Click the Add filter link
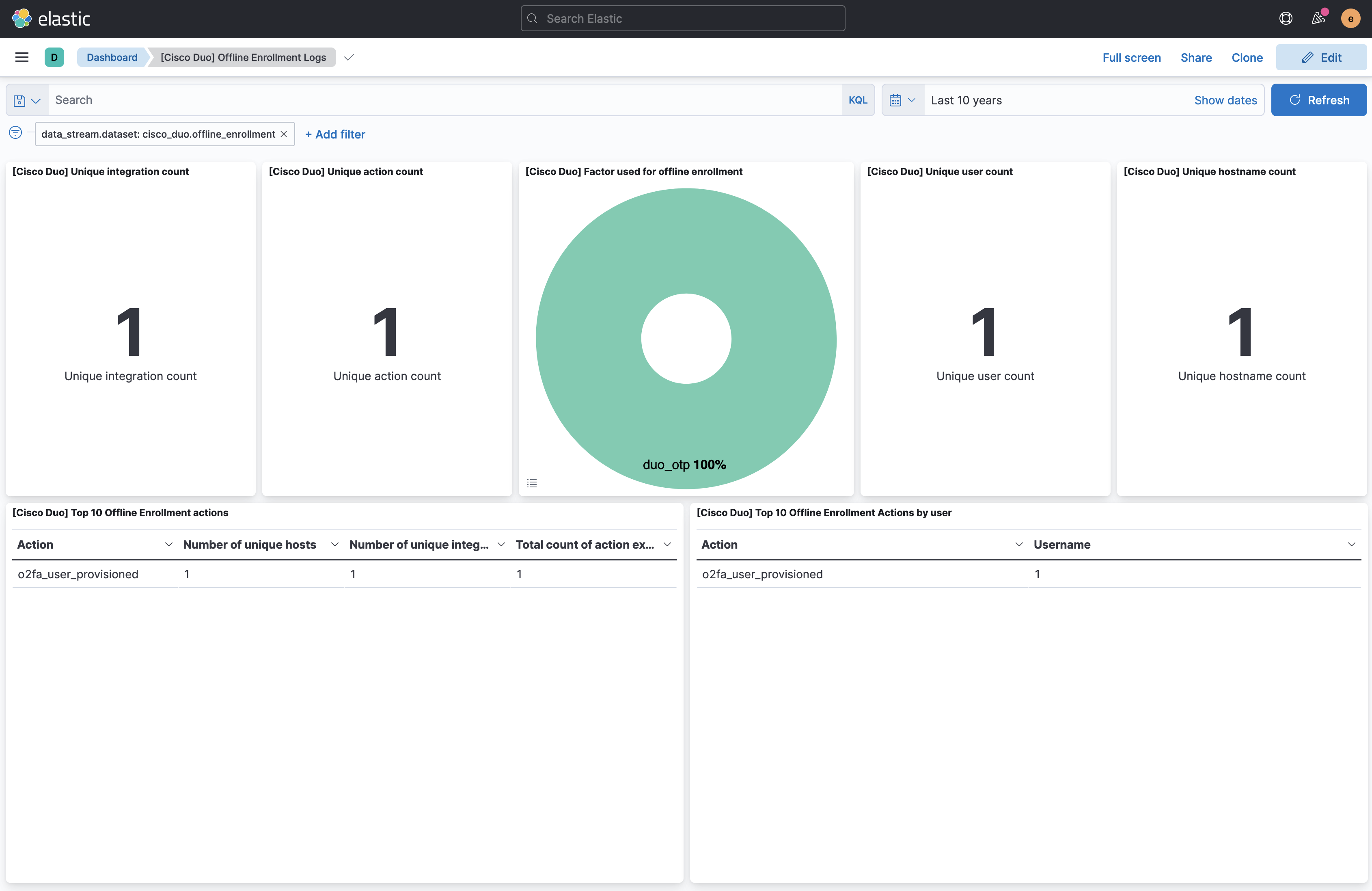 click(335, 134)
